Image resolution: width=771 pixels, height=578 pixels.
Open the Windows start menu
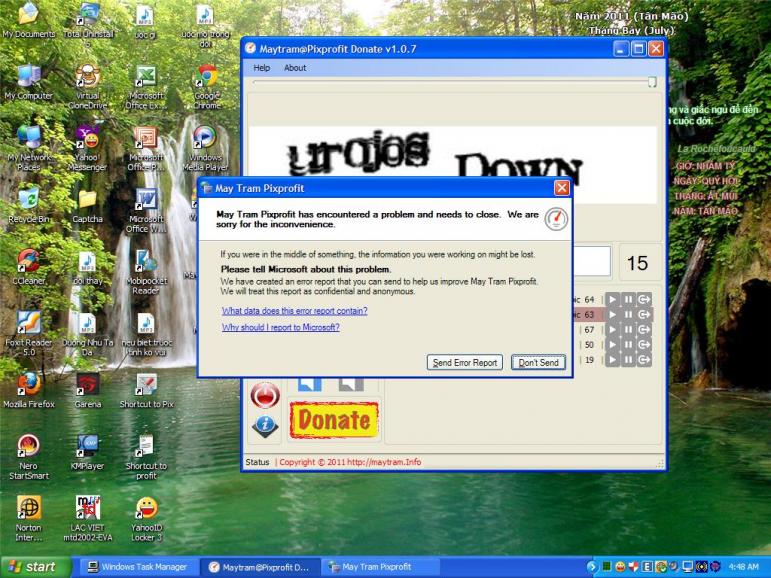click(35, 567)
